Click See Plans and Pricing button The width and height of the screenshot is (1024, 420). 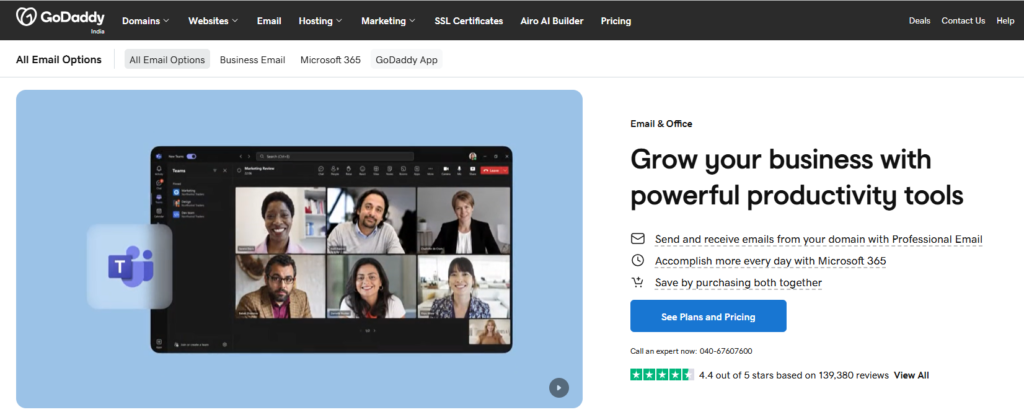click(708, 317)
